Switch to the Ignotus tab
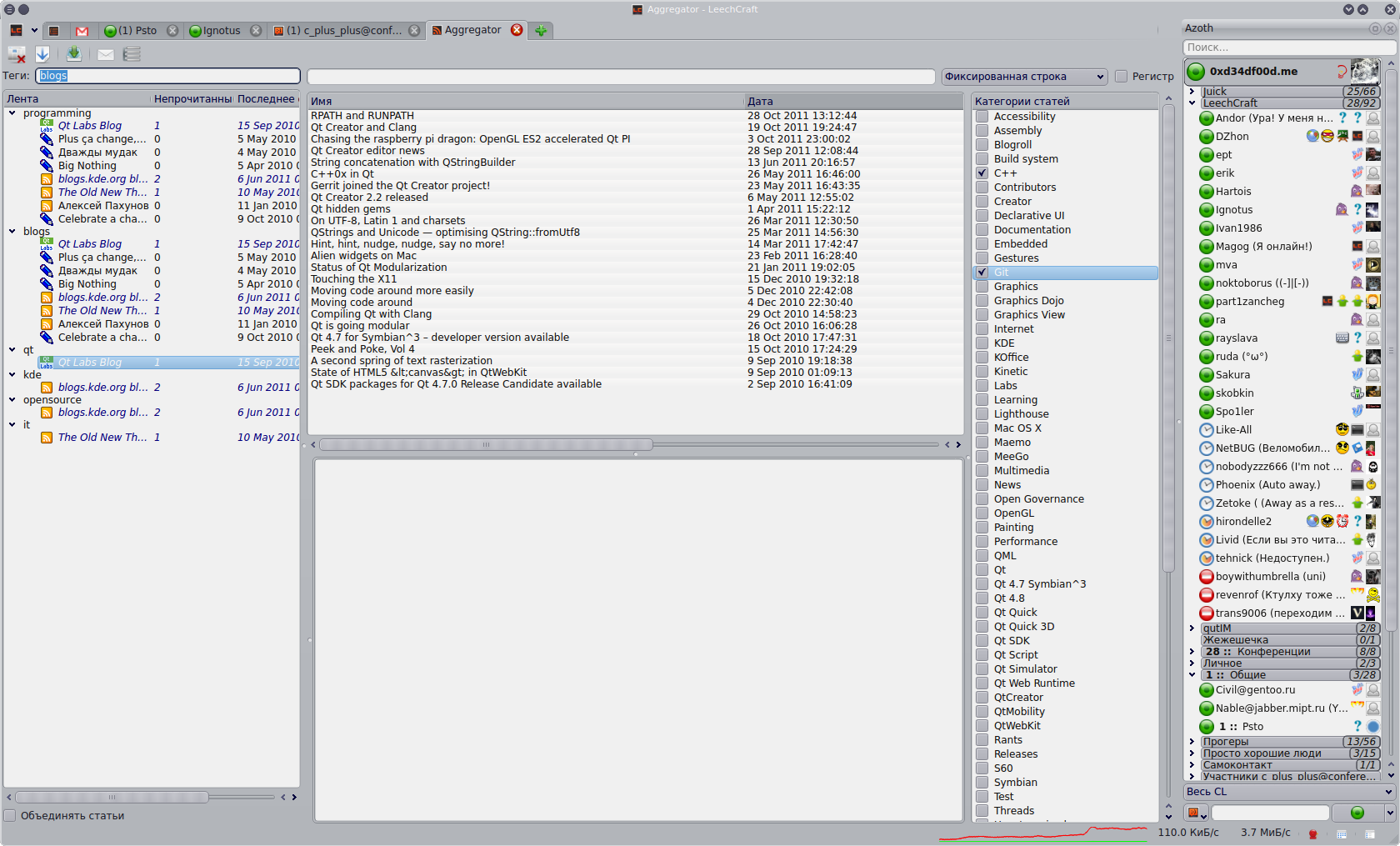The image size is (1400, 846). [x=223, y=31]
